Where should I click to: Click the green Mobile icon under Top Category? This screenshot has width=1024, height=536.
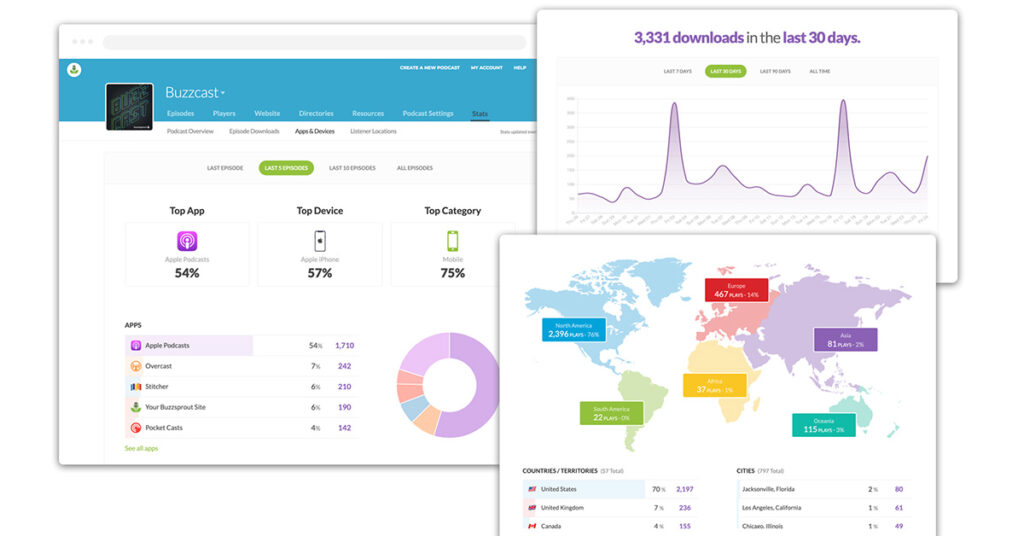click(452, 241)
